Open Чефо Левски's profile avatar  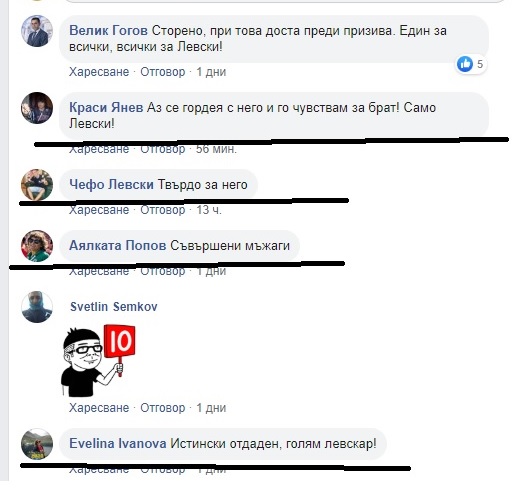tap(37, 185)
